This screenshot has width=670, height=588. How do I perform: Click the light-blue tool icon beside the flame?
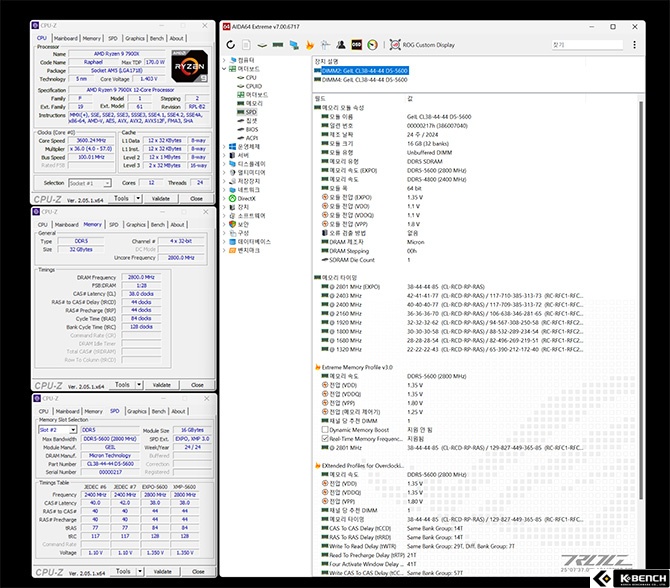click(325, 45)
